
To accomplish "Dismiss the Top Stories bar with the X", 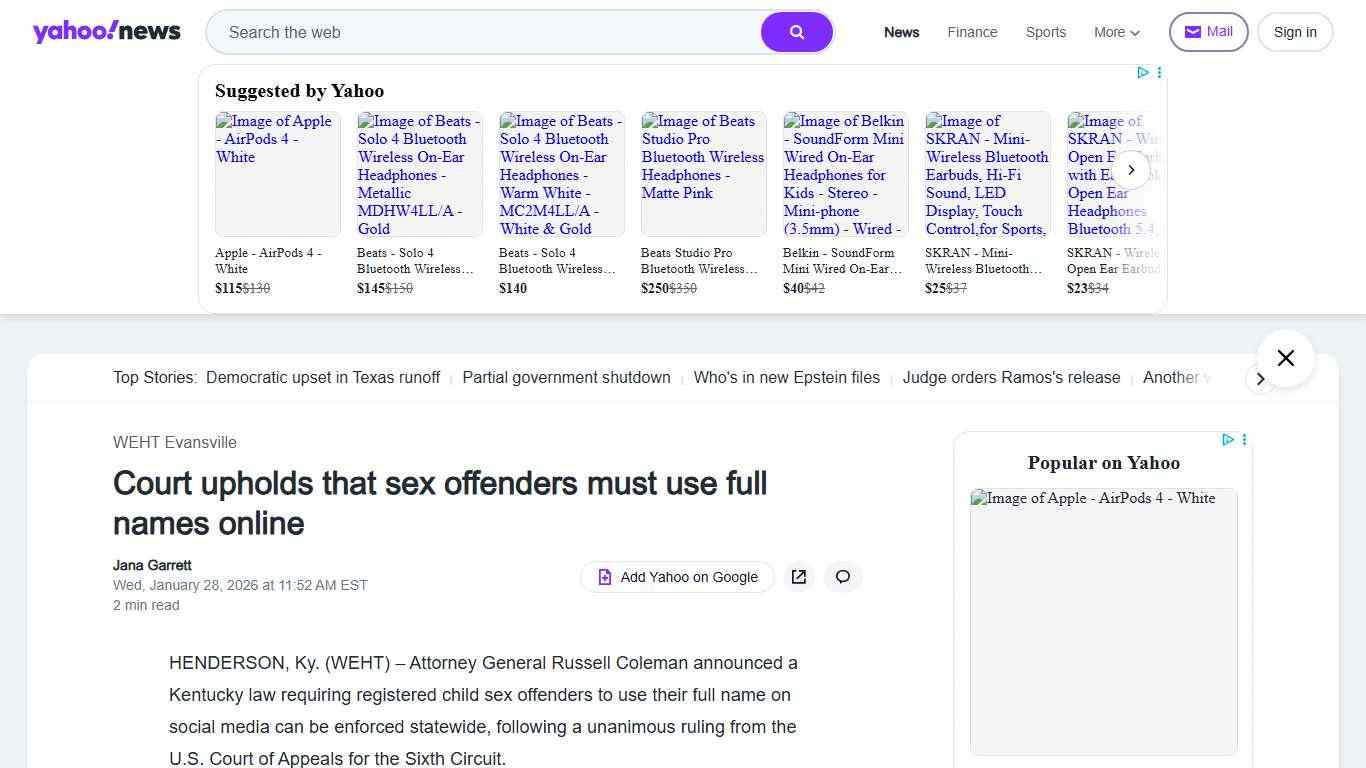I will point(1285,357).
